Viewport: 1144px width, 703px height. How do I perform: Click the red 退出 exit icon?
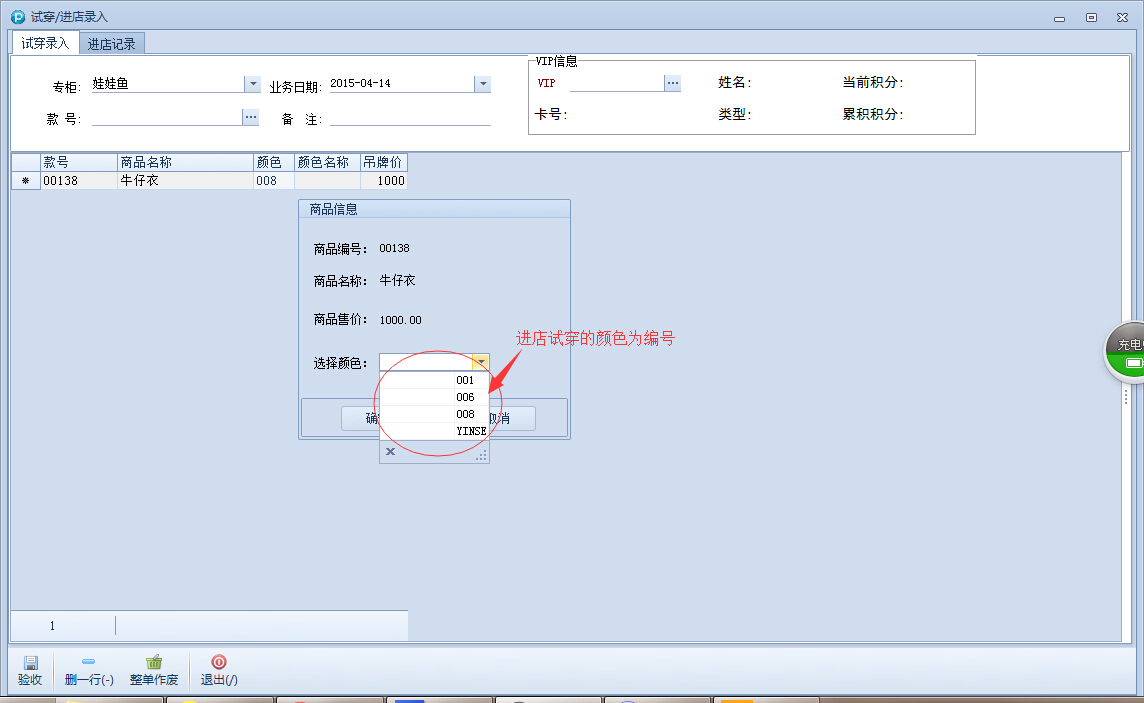[218, 662]
